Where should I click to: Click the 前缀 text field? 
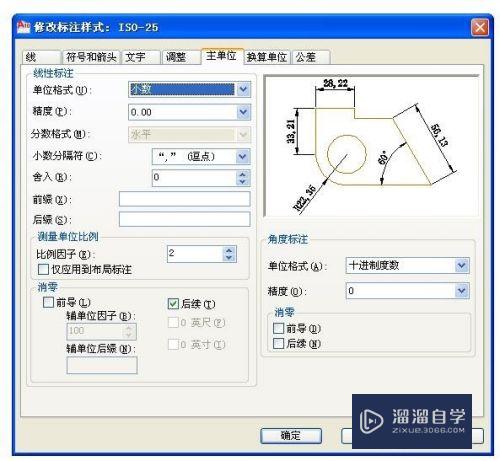tap(185, 199)
